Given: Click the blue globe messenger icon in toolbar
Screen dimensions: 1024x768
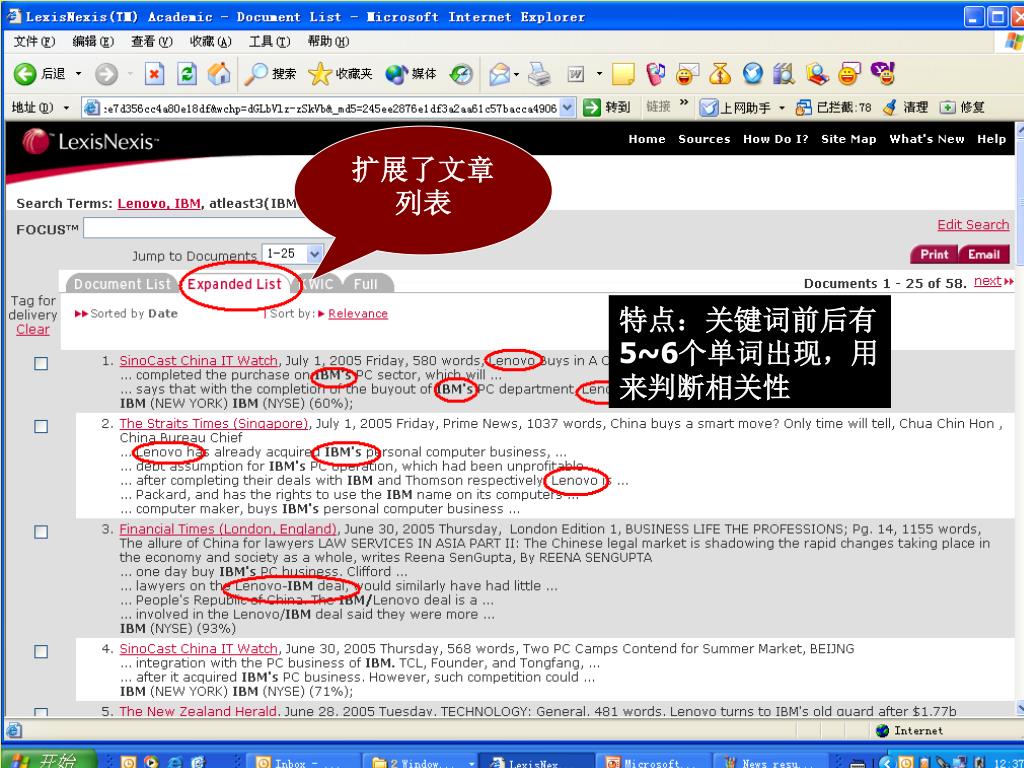Looking at the screenshot, I should point(752,74).
